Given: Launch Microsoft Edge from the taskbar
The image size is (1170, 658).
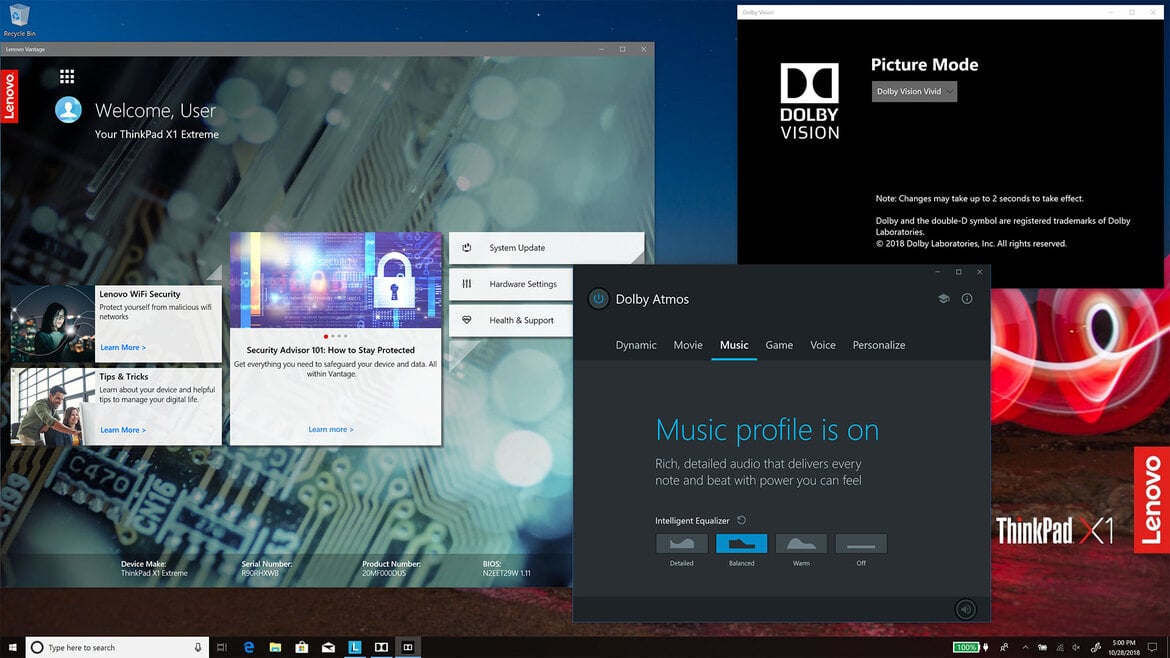Looking at the screenshot, I should coord(248,647).
